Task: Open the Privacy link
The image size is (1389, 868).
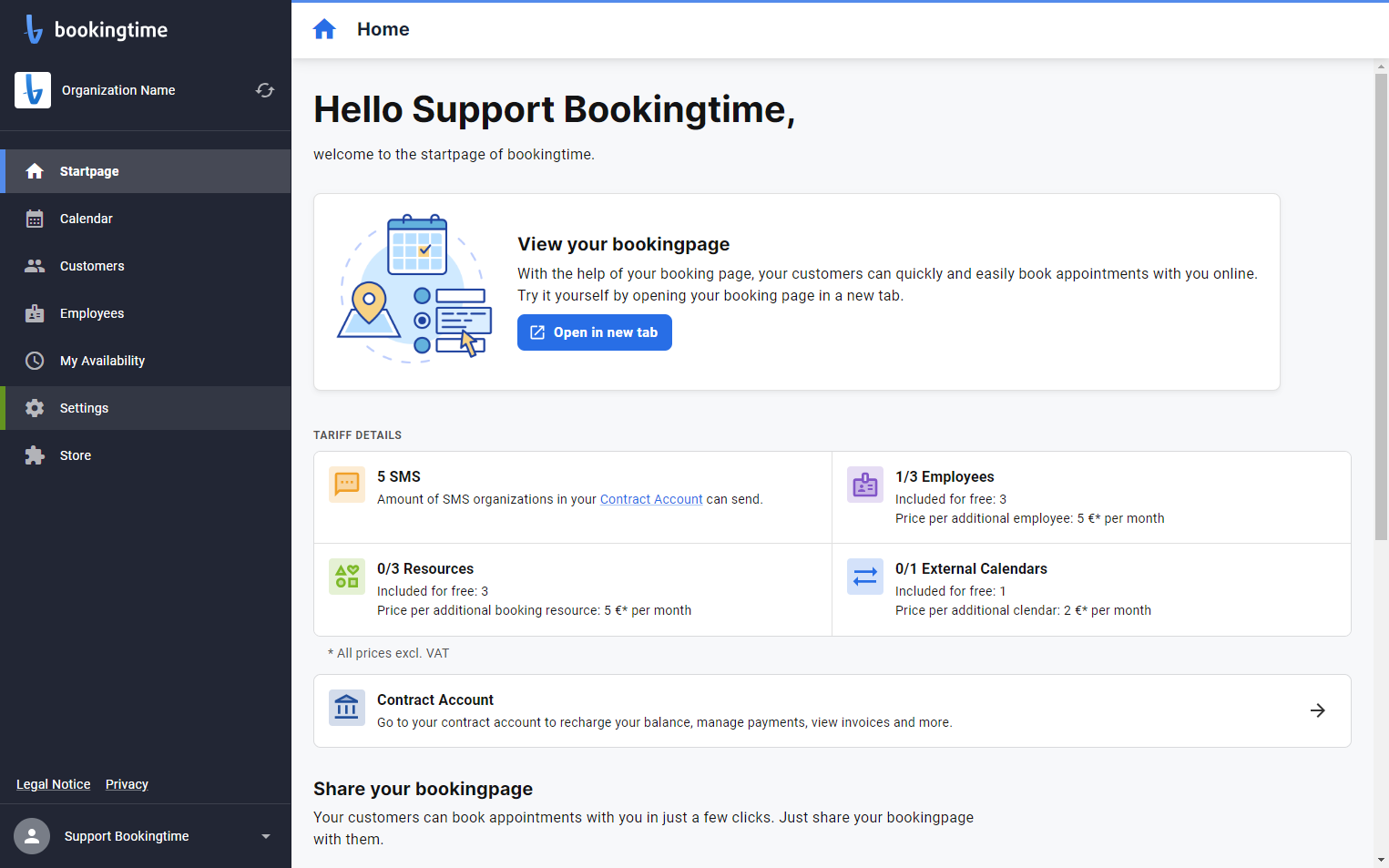Action: (127, 784)
